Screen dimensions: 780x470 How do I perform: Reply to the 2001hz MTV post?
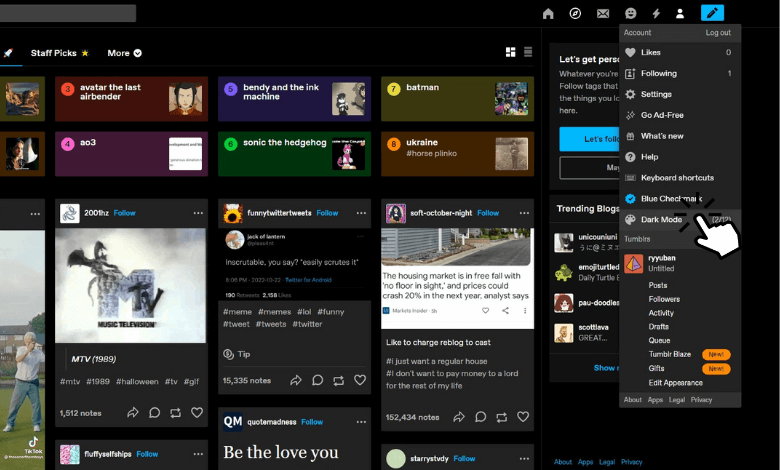(x=154, y=413)
